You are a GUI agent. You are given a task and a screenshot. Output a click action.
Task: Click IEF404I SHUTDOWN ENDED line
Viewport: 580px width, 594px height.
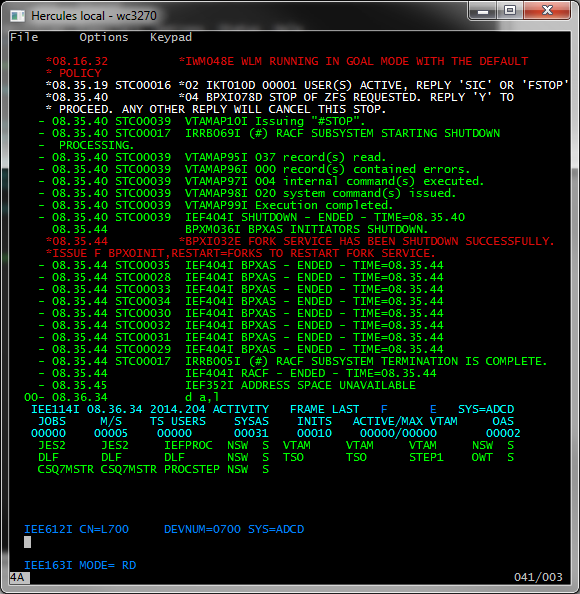point(252,217)
